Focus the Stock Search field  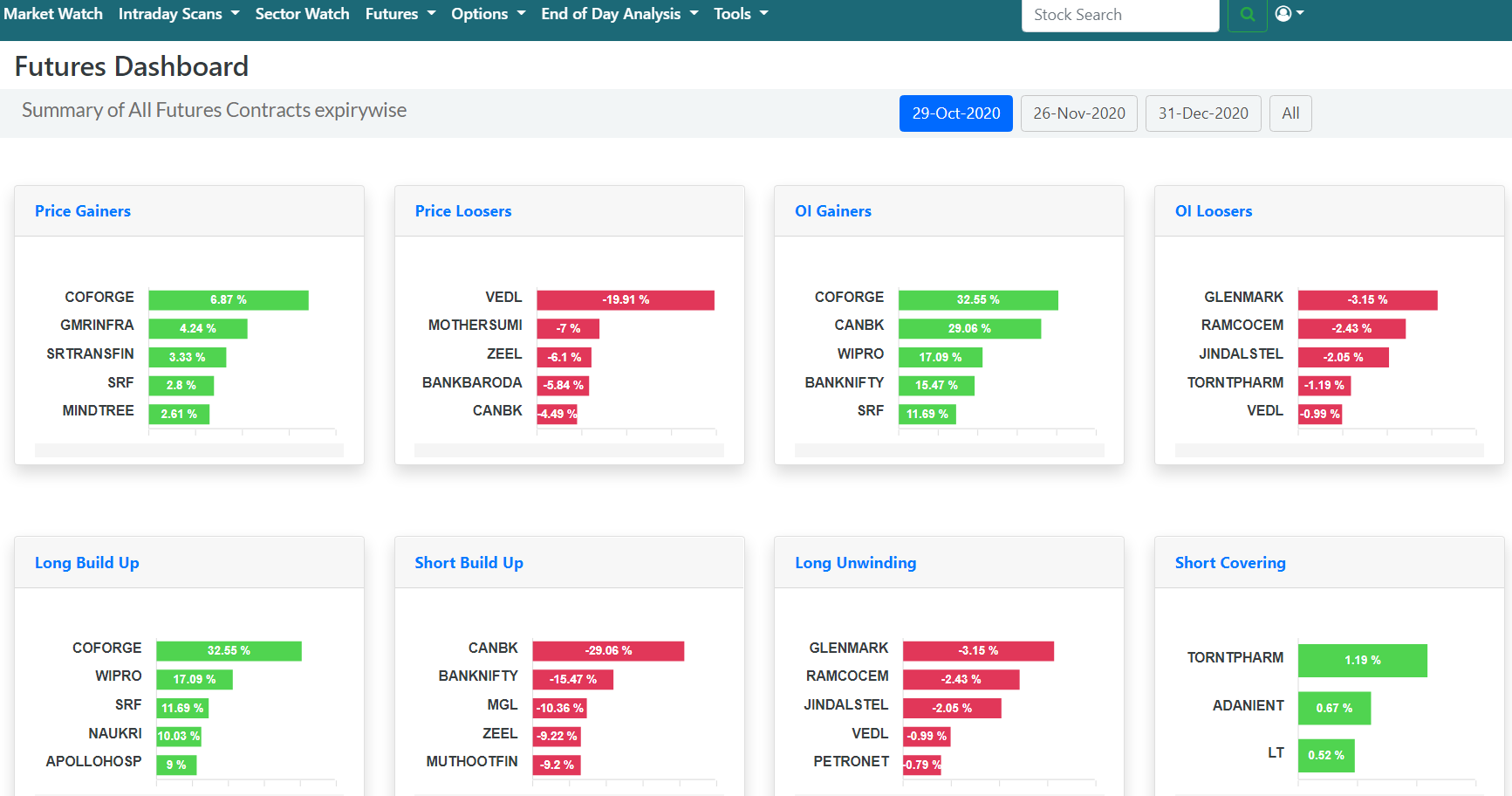point(1120,15)
